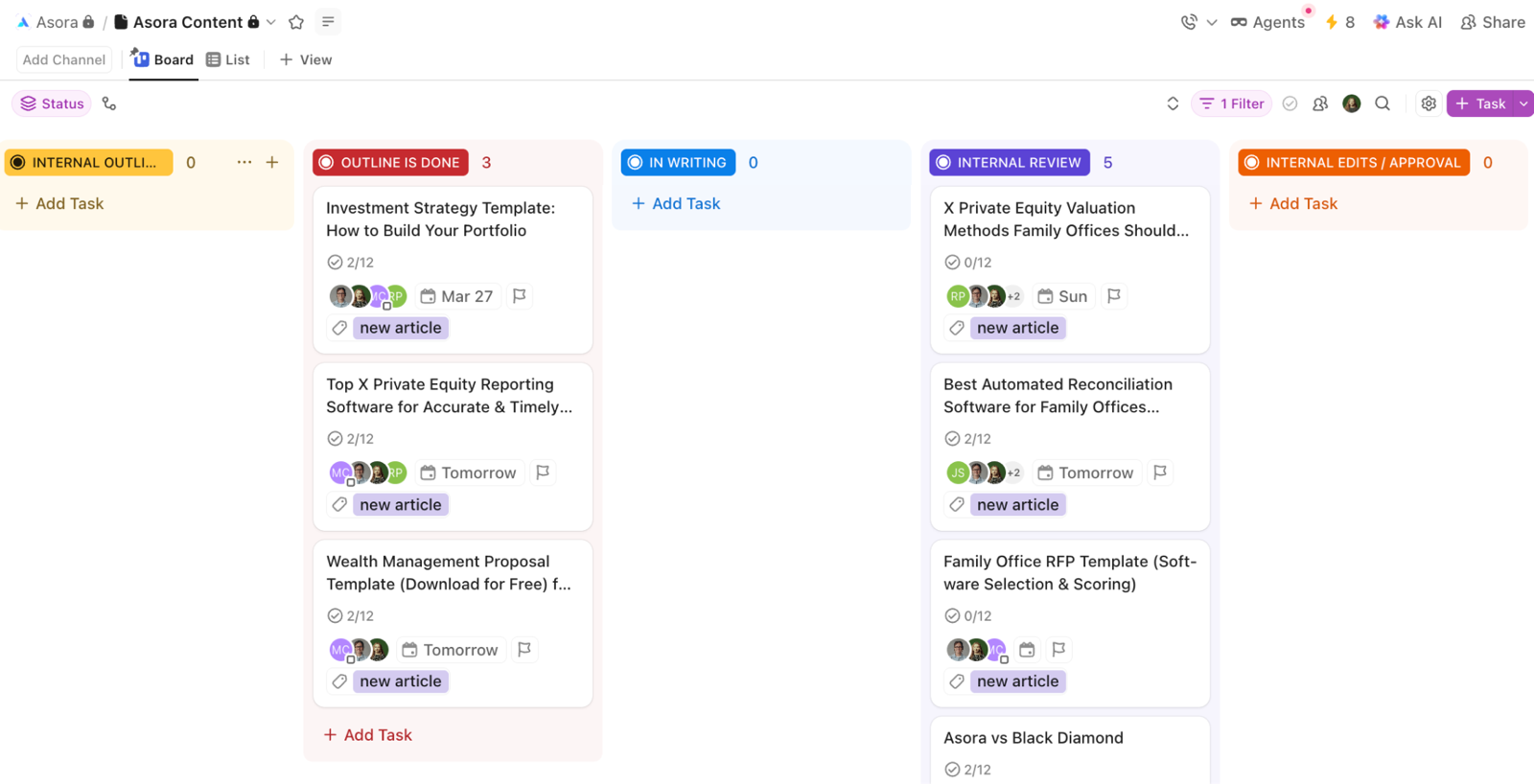1534x784 pixels.
Task: Set priority flag on Investment Strategy Template card
Action: [x=520, y=296]
